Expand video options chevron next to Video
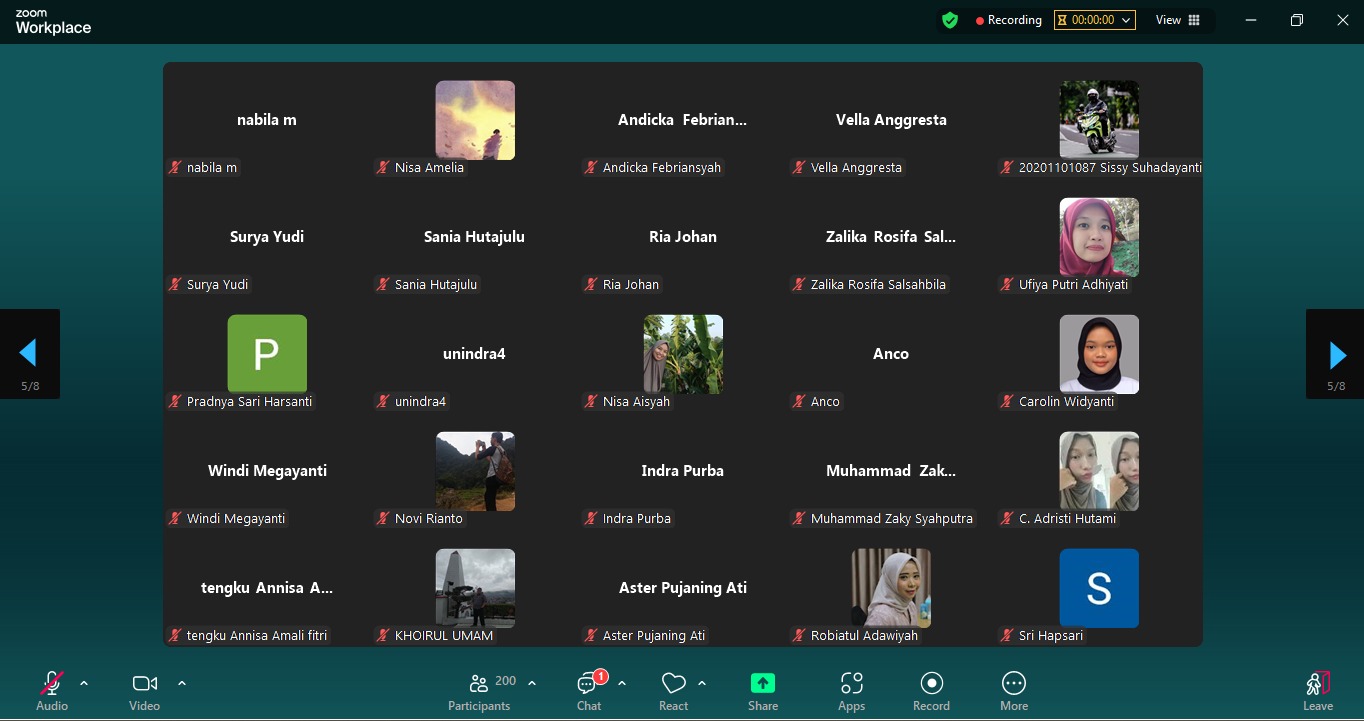Screen dimensions: 1364x721 point(182,684)
